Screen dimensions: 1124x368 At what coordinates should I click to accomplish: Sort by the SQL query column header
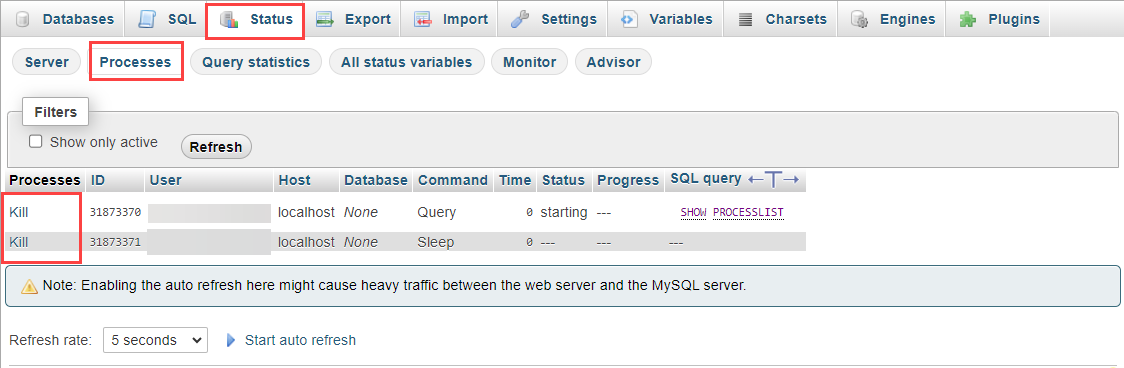point(705,179)
